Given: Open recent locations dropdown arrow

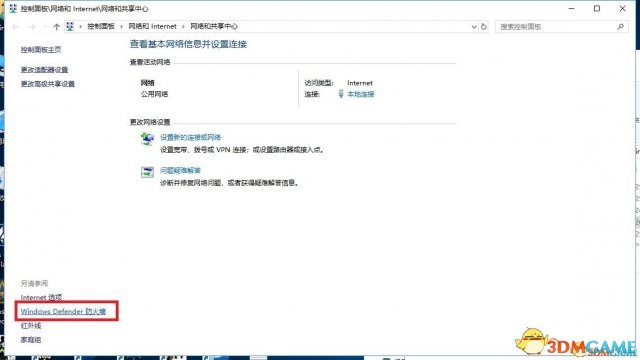Looking at the screenshot, I should point(44,27).
